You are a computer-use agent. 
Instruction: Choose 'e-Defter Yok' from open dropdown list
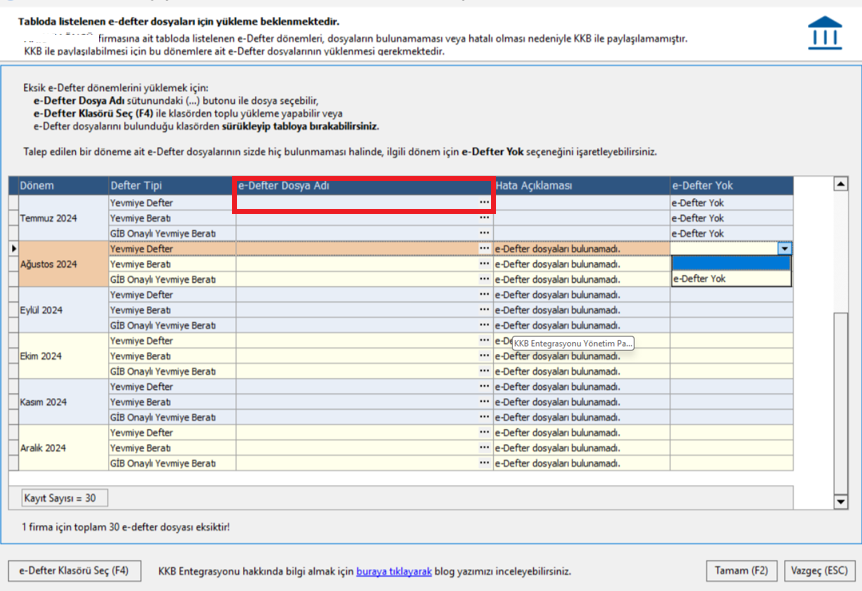click(731, 279)
